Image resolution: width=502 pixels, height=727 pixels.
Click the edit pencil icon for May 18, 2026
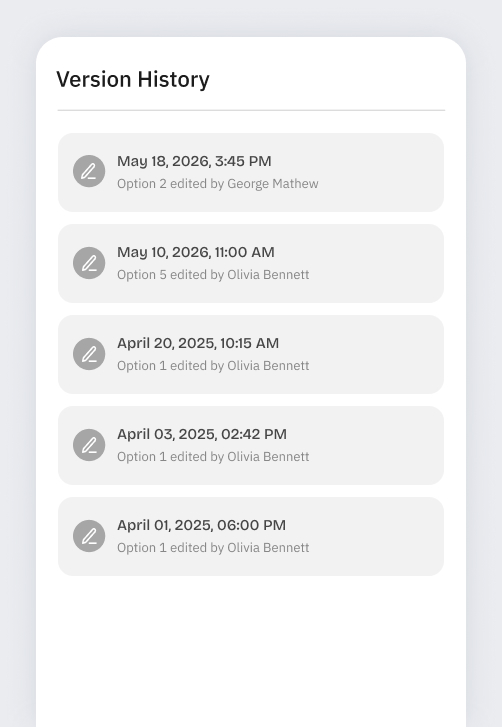[x=89, y=171]
